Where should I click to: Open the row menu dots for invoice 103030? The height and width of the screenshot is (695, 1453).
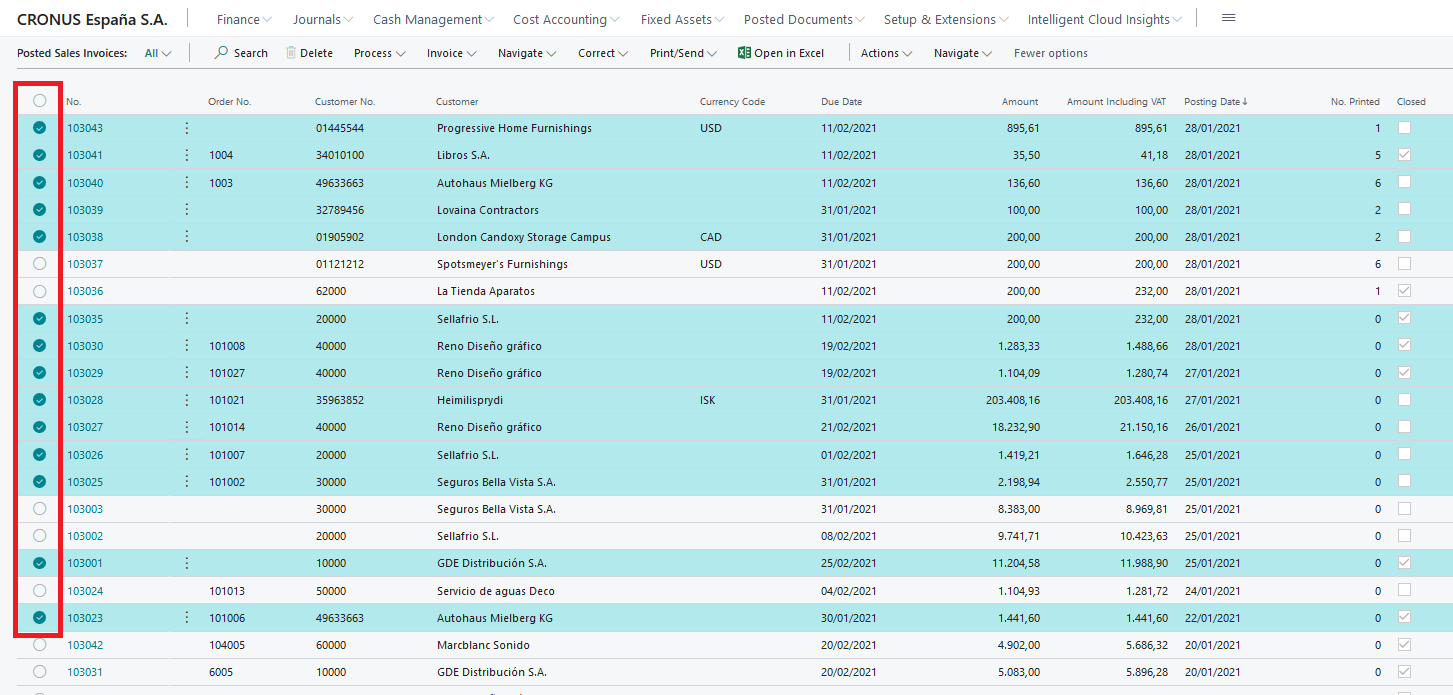coord(187,346)
